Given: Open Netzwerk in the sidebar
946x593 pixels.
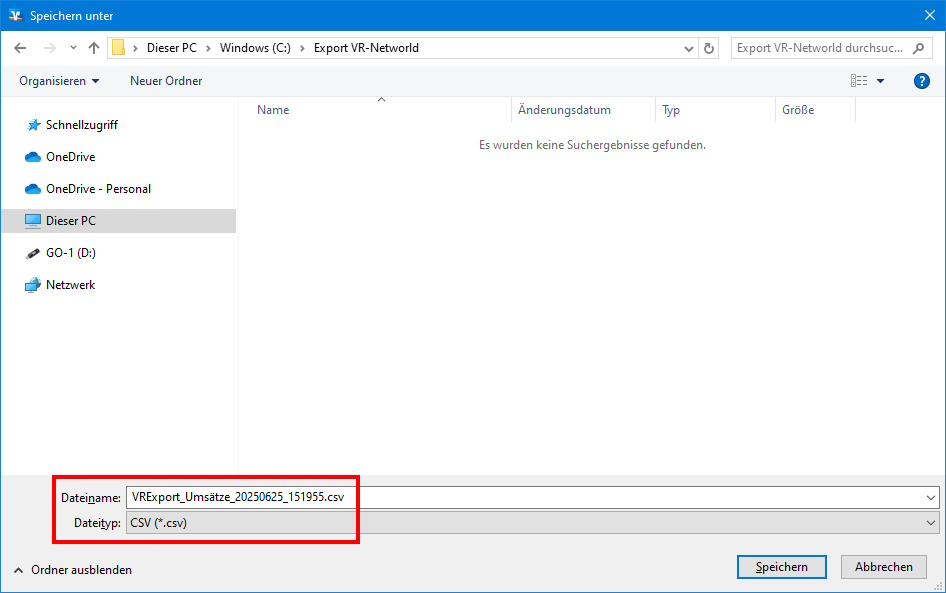Looking at the screenshot, I should 71,285.
